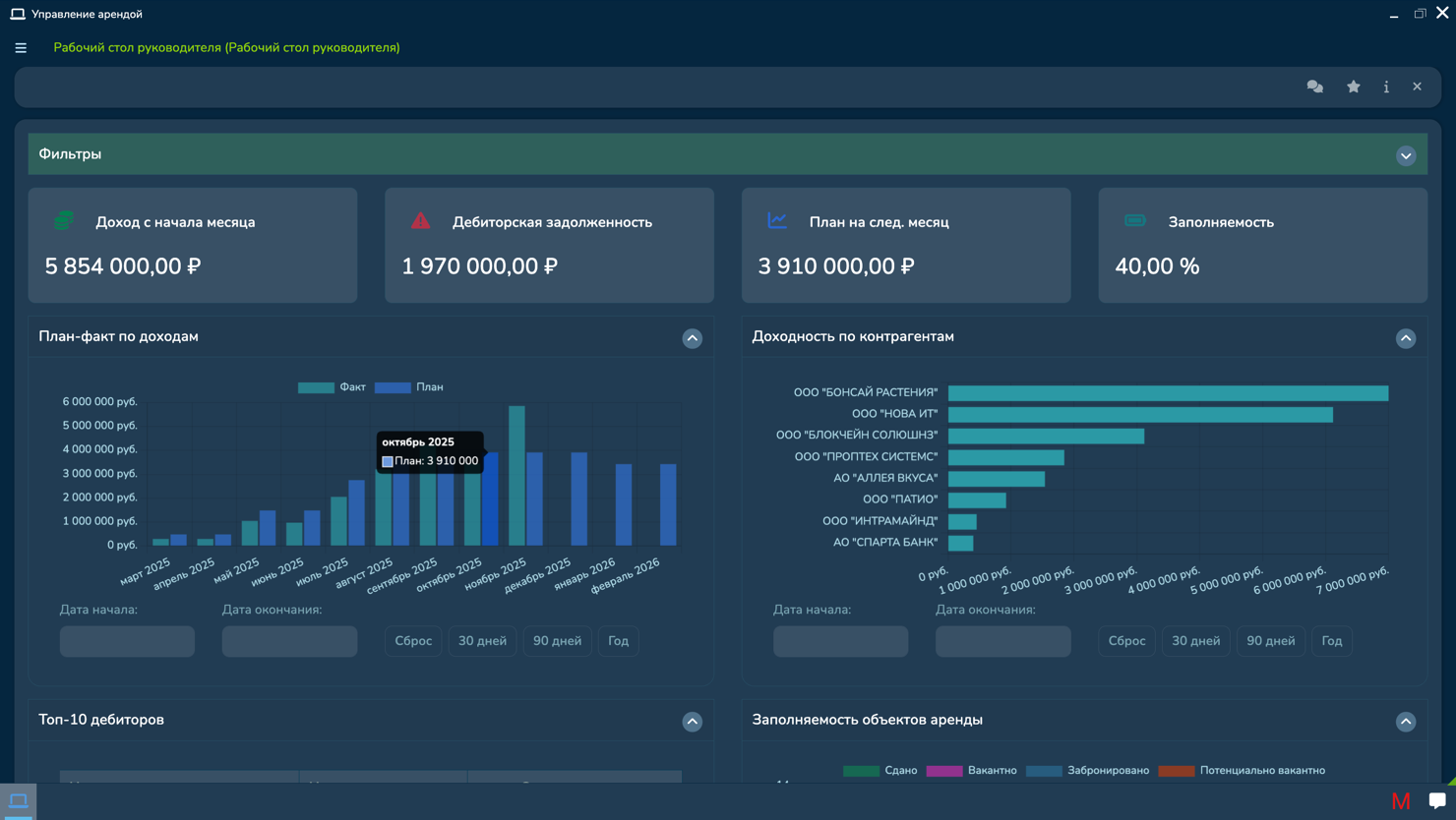Collapse the Топ-10 дебиторов panel
Screen dimensions: 1456x820
pos(693,722)
